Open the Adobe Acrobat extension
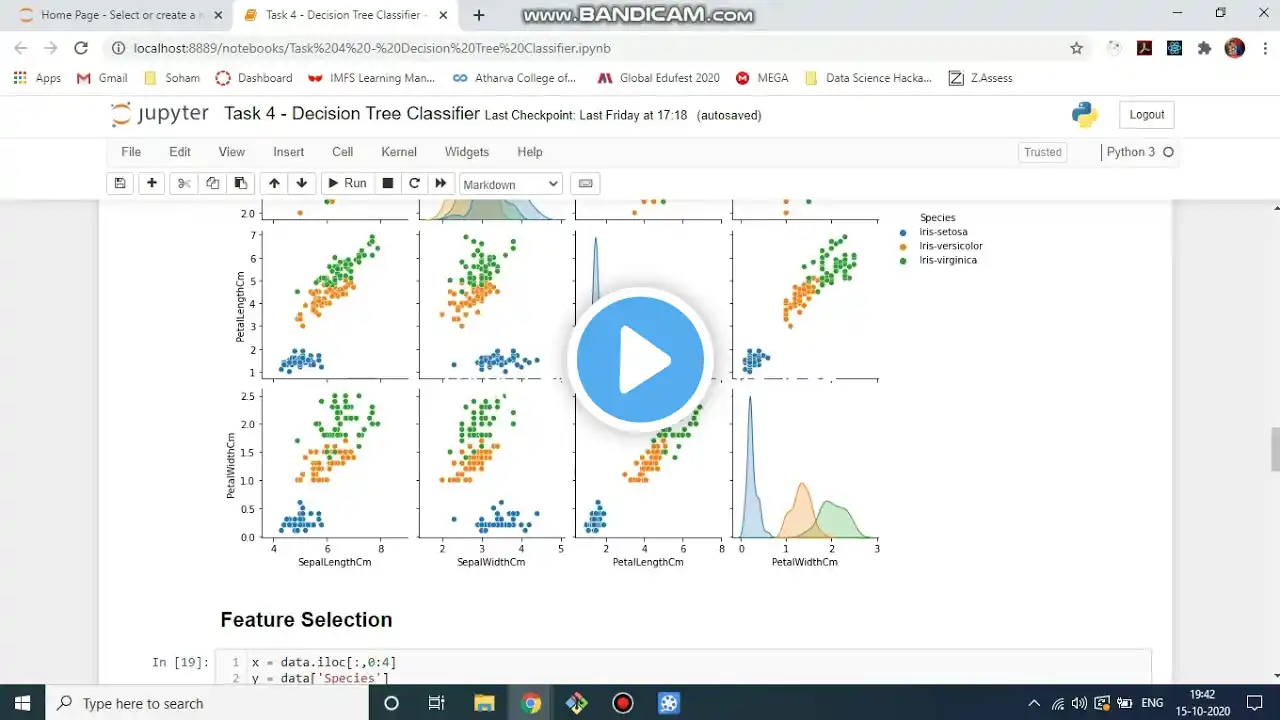Screen dimensions: 1280x720 point(1145,48)
